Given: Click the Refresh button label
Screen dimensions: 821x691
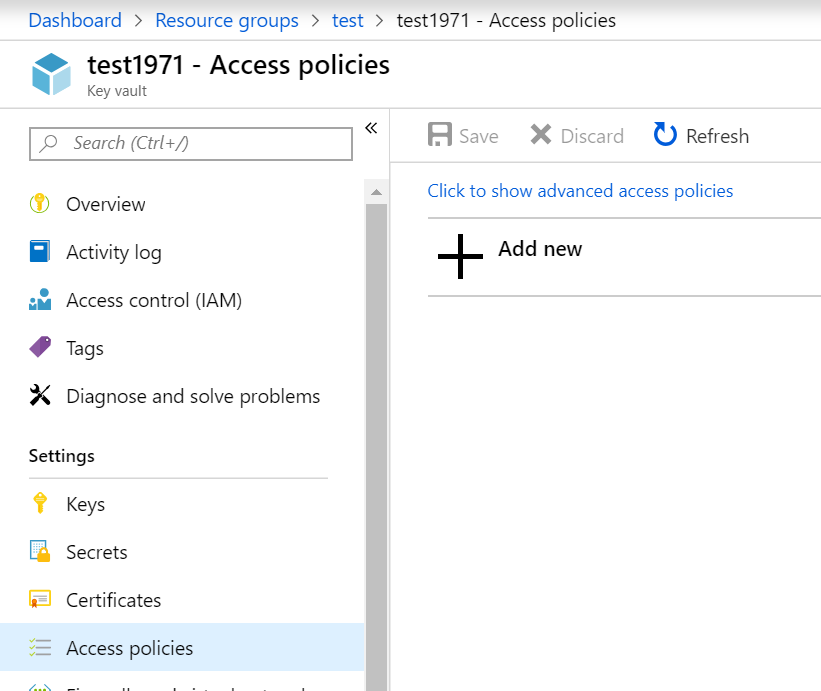Looking at the screenshot, I should point(717,136).
